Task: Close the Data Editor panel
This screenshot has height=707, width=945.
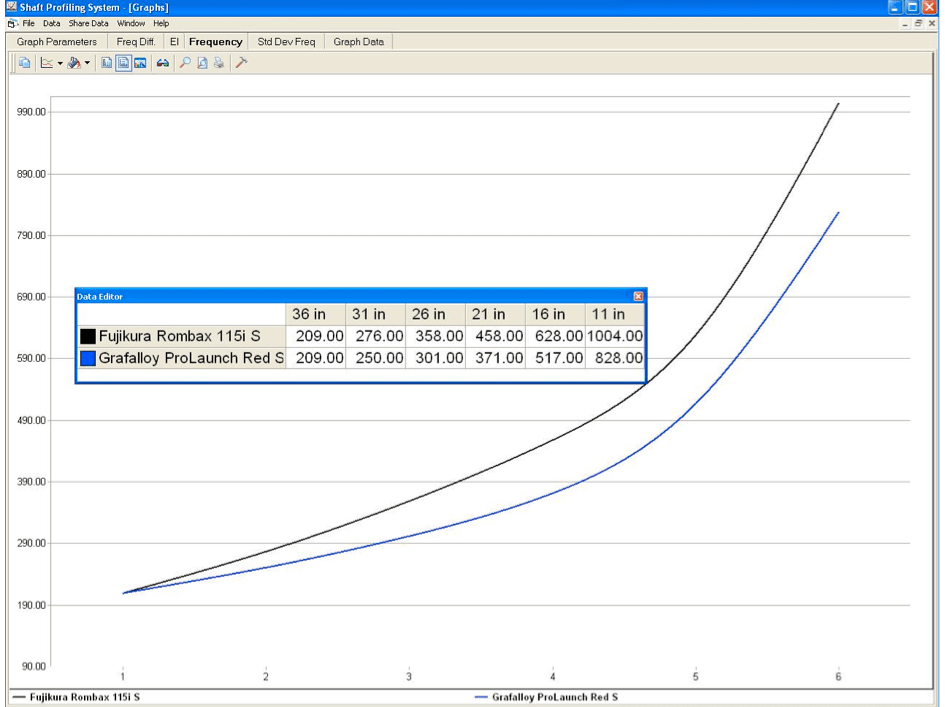Action: [638, 296]
